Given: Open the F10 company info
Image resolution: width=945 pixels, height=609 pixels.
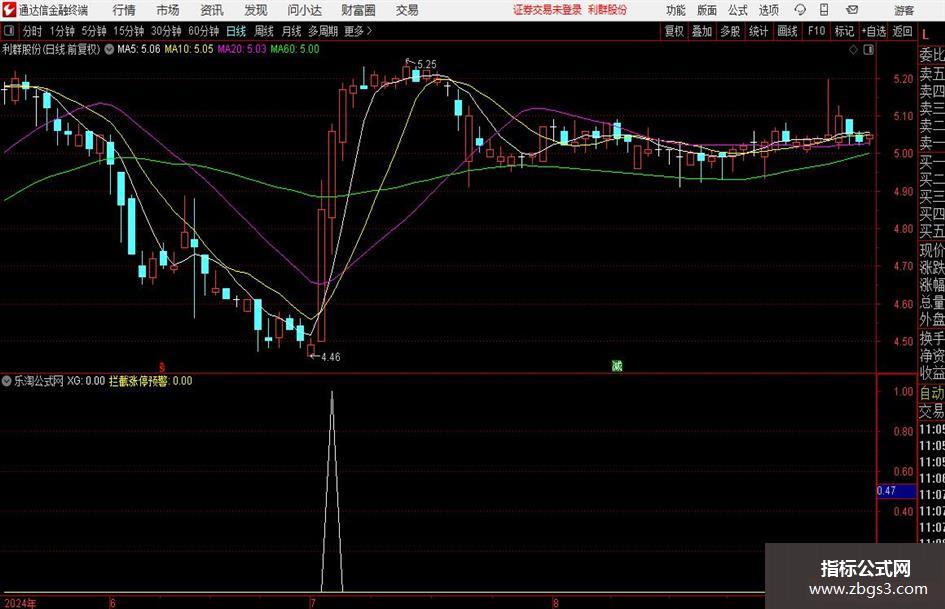Looking at the screenshot, I should (x=816, y=31).
